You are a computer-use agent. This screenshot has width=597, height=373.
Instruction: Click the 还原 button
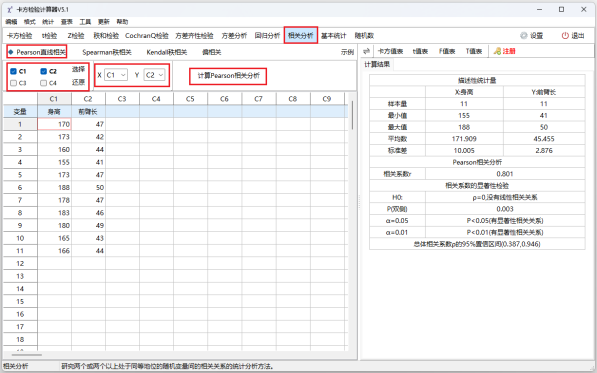78,82
